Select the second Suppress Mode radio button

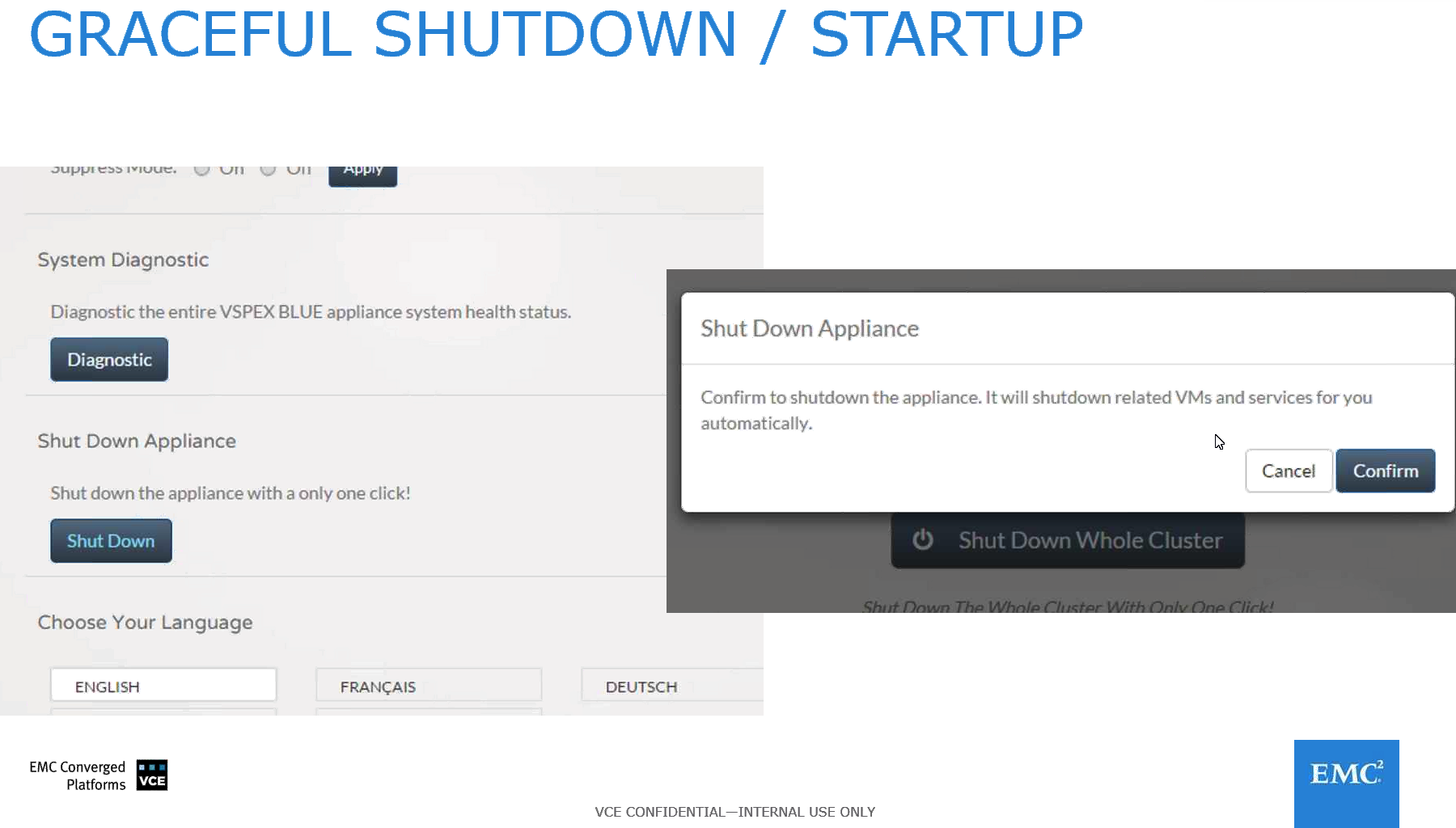tap(268, 169)
